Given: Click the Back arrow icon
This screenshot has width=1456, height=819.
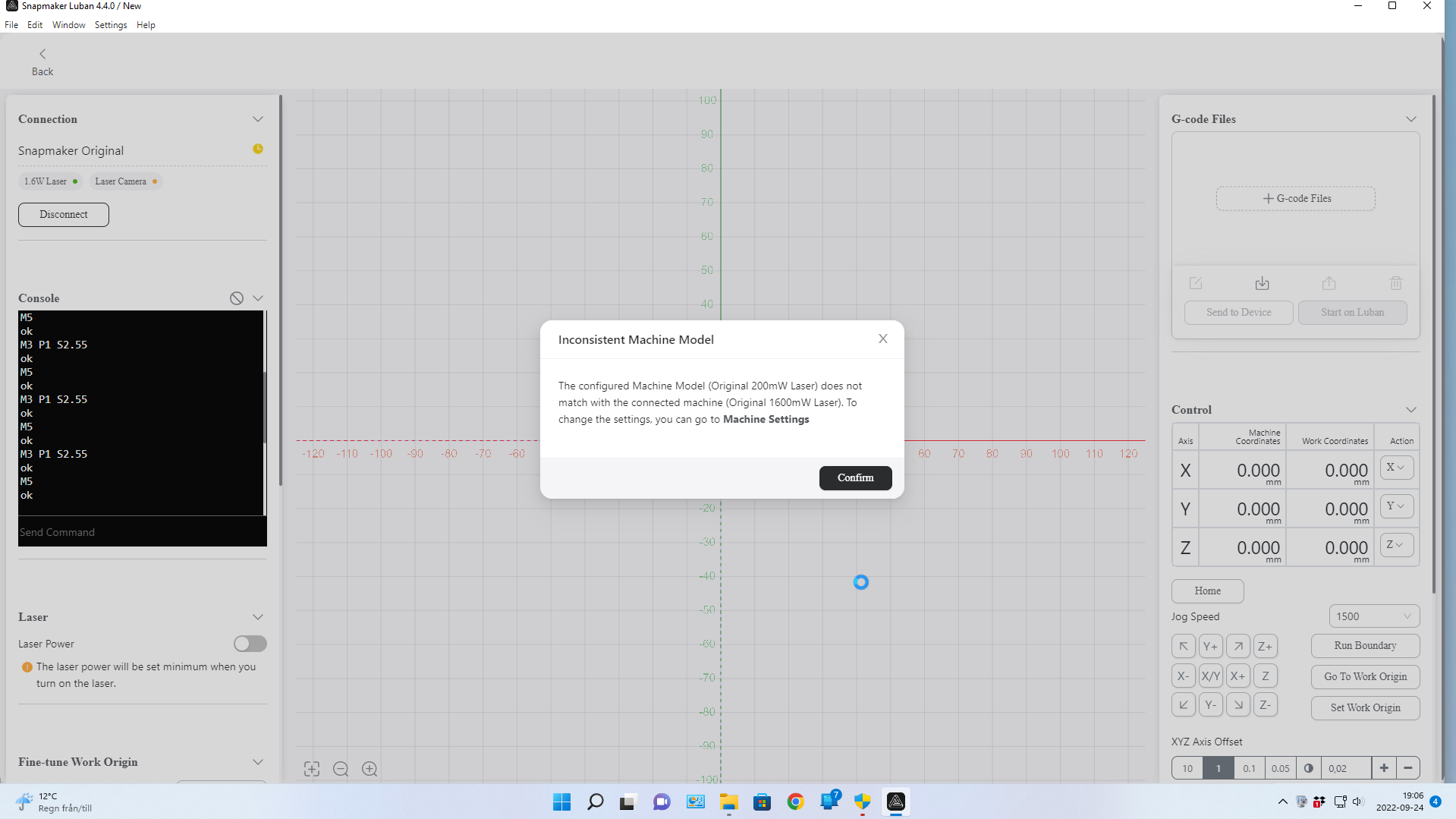Looking at the screenshot, I should [42, 54].
